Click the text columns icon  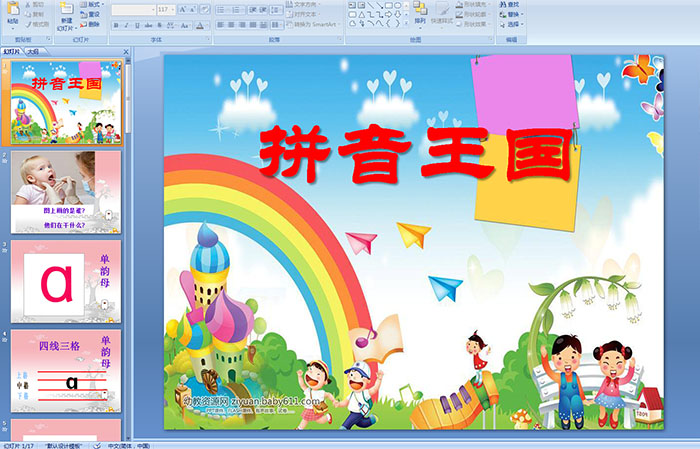click(277, 25)
